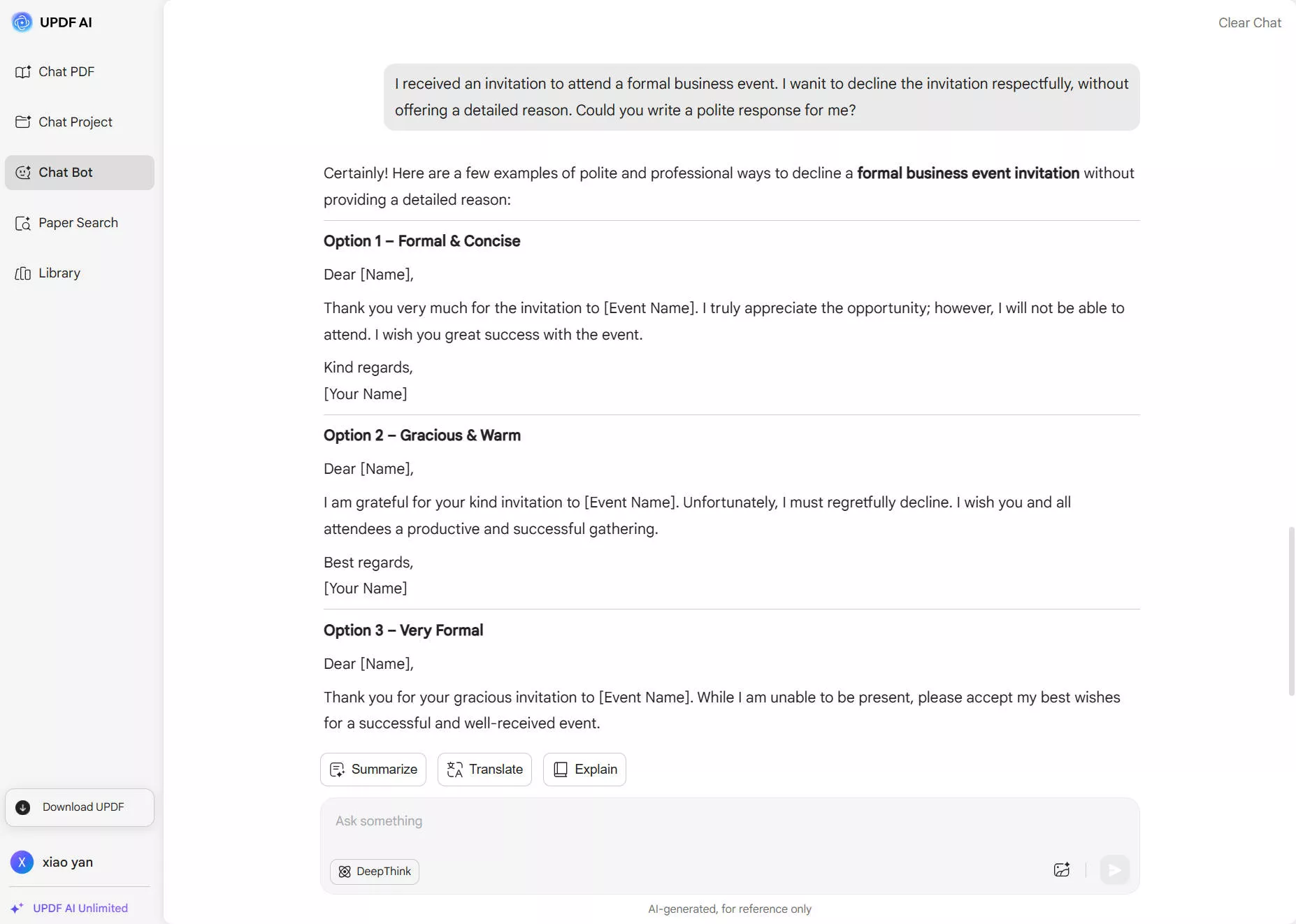Click the UPDF AI logo icon

click(x=22, y=22)
